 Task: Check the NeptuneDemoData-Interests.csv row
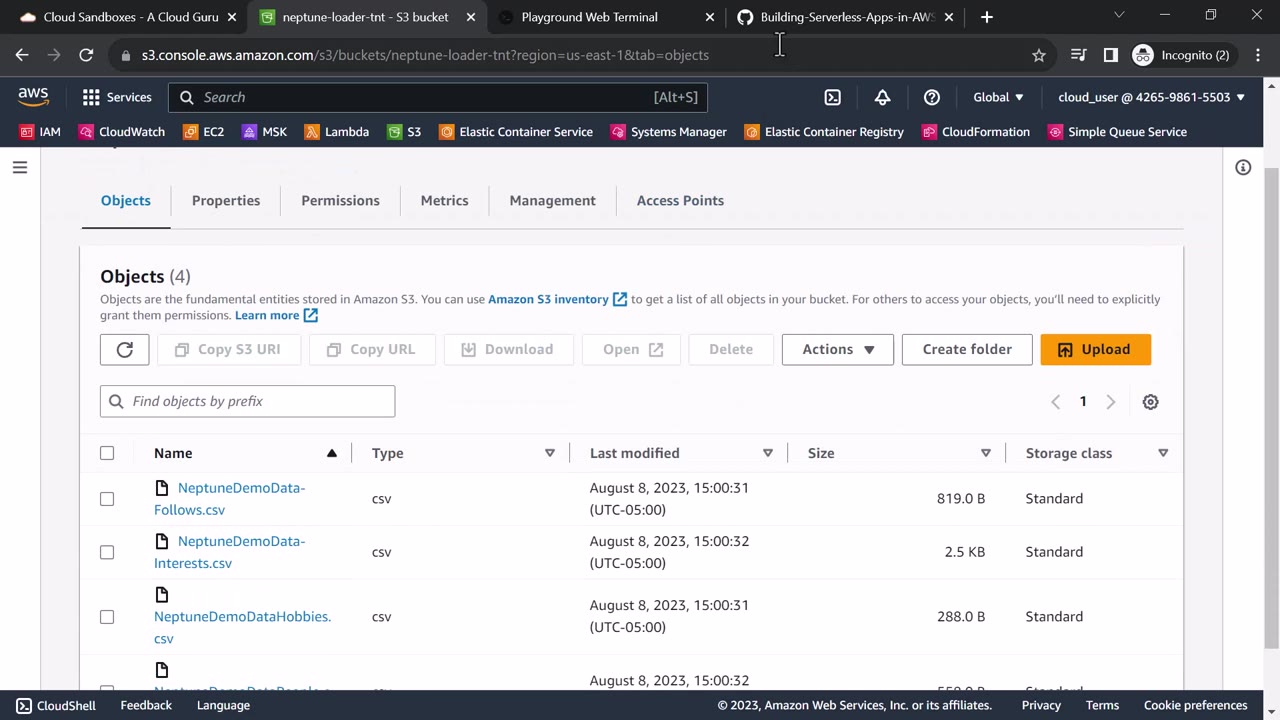click(107, 552)
